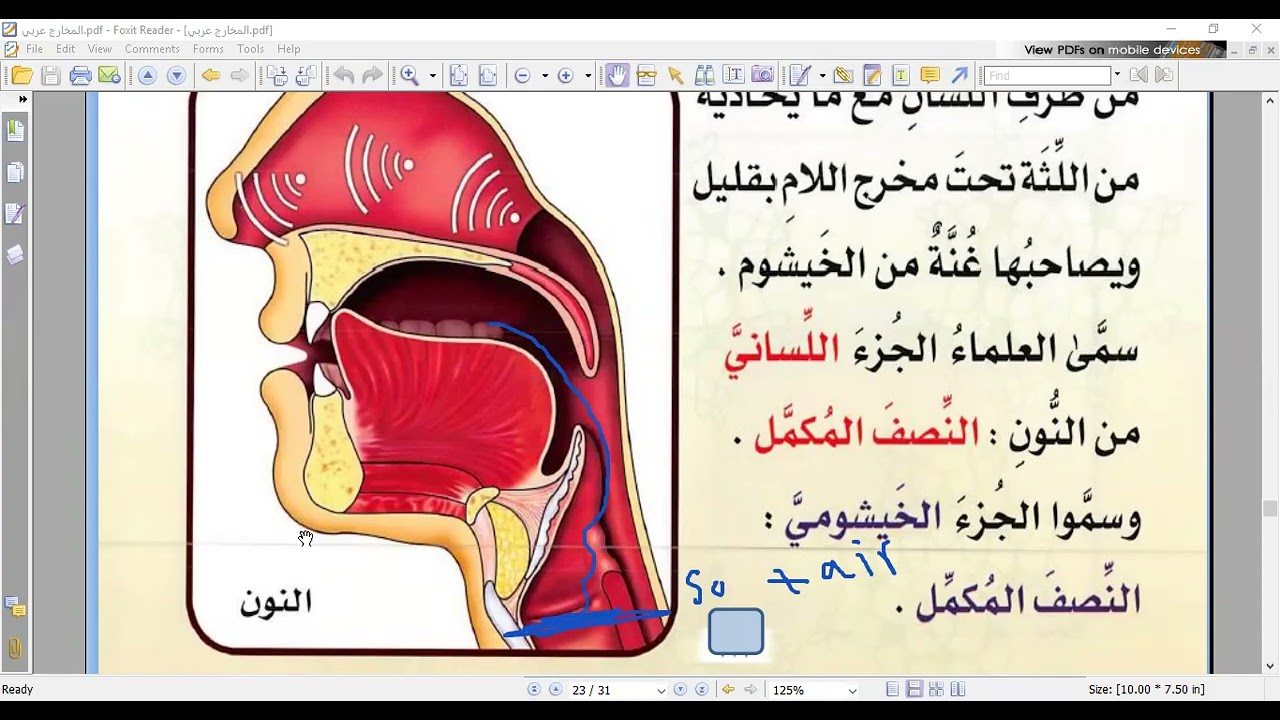
Task: Open the Attachments panel at sidebar bottom
Action: [15, 648]
